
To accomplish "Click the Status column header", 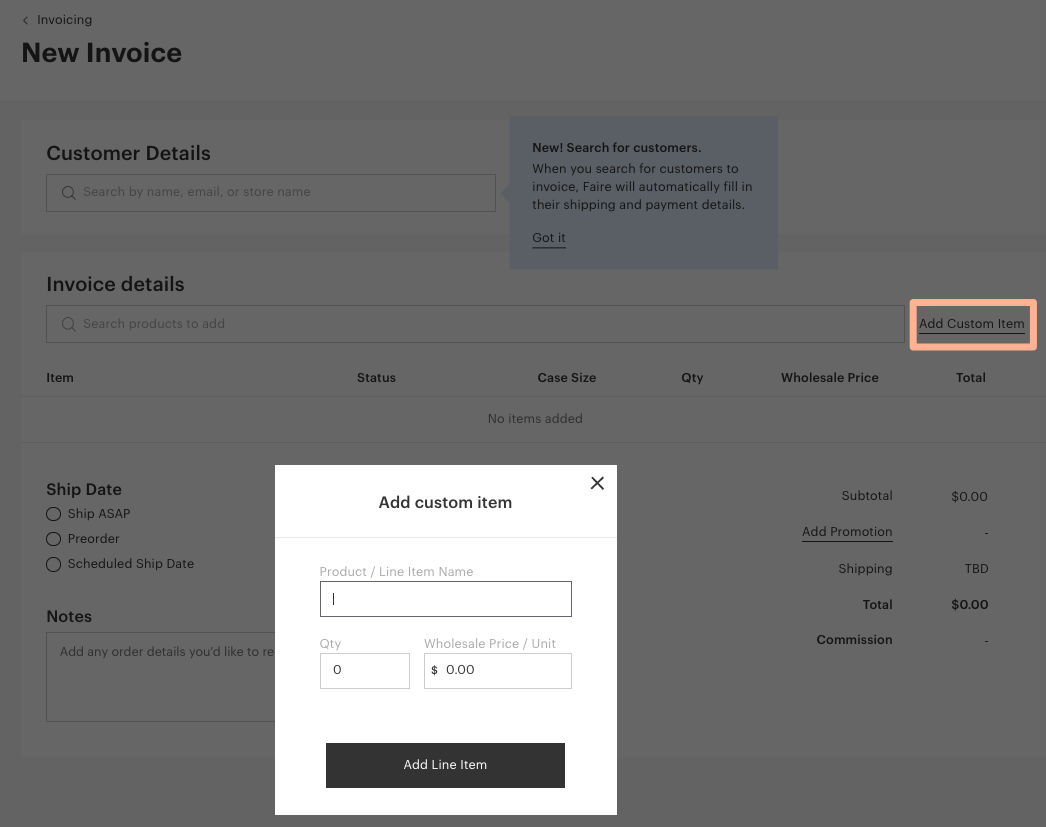I will pyautogui.click(x=376, y=378).
